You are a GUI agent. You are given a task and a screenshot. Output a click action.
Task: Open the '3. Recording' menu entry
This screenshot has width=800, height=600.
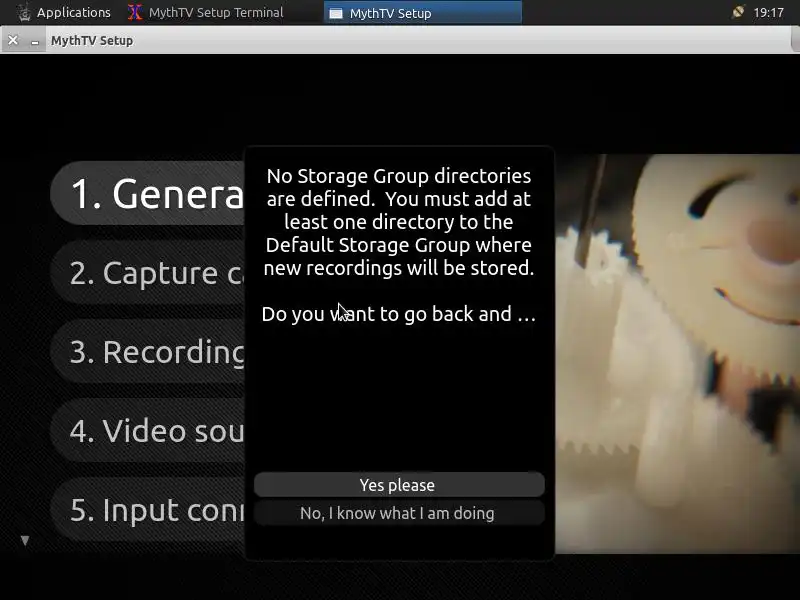148,352
